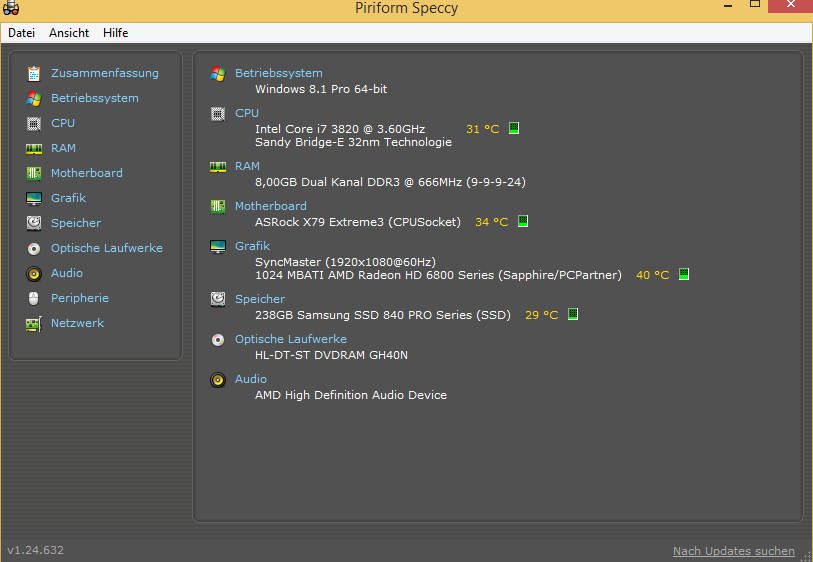The height and width of the screenshot is (562, 813).
Task: Click the text HL-DT-ST DVDRAM GH40N
Action: coord(331,355)
